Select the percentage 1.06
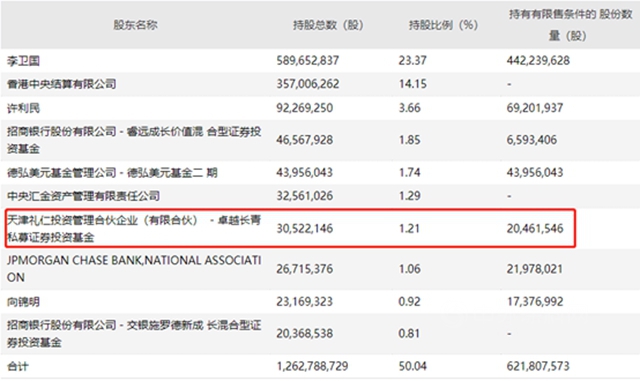This screenshot has width=640, height=381. pyautogui.click(x=409, y=269)
